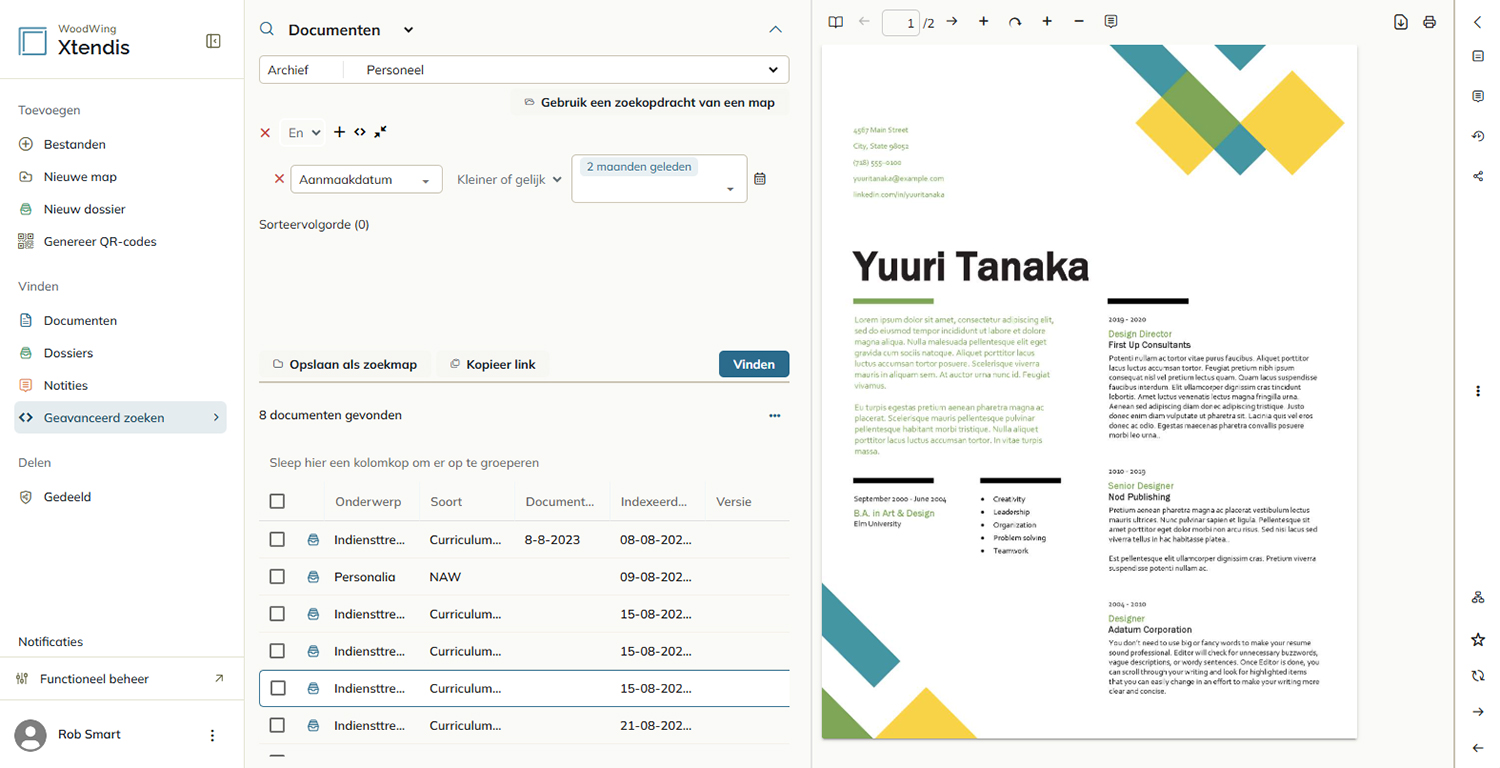Rotate the document page clockwise

[x=1015, y=22]
